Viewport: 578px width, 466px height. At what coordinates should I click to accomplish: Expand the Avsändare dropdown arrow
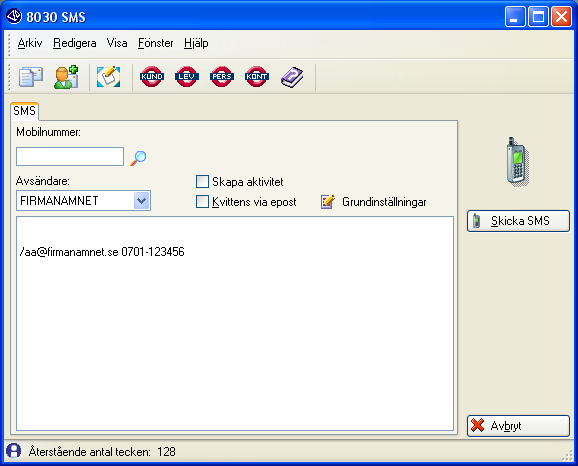tap(142, 201)
